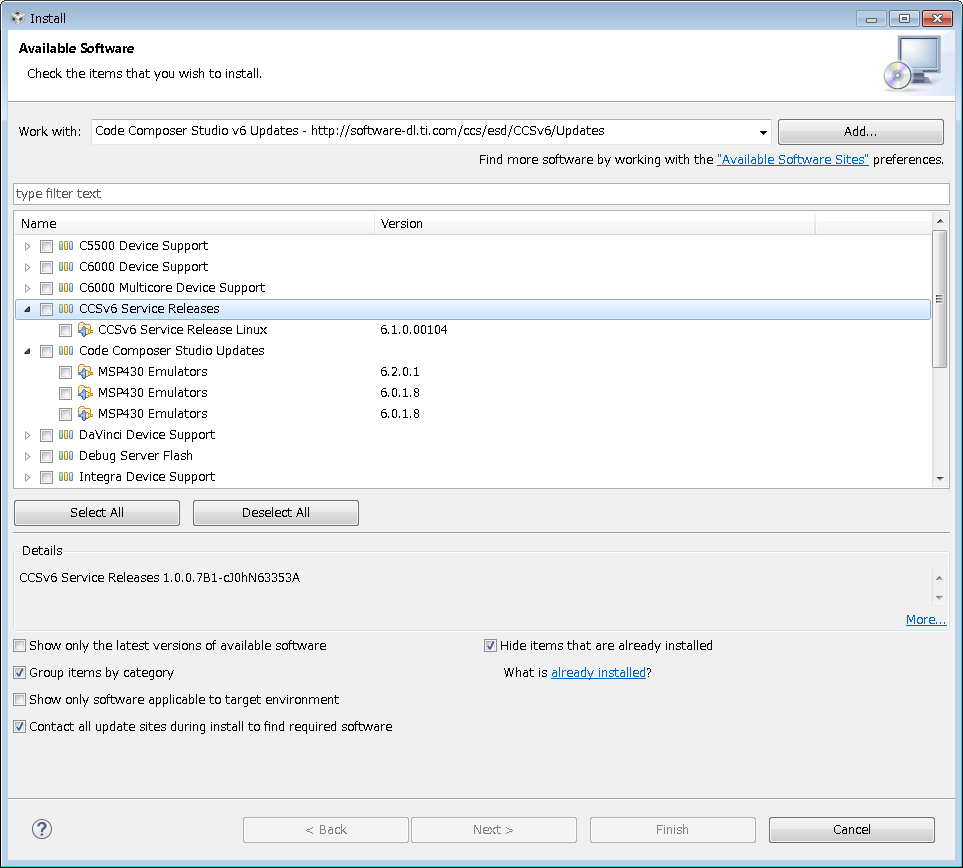Click the software list scroll down arrow
Image resolution: width=963 pixels, height=868 pixels.
tap(940, 479)
